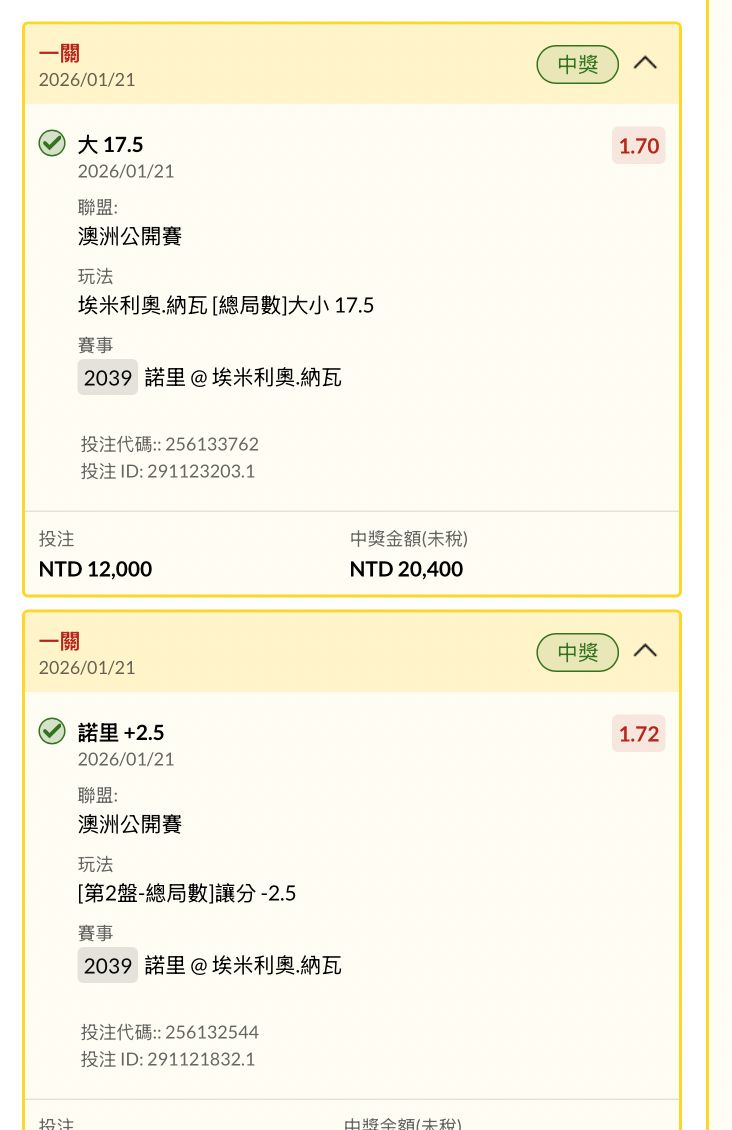
Task: Tap the NTD 12,000 stake amount
Action: (x=95, y=570)
